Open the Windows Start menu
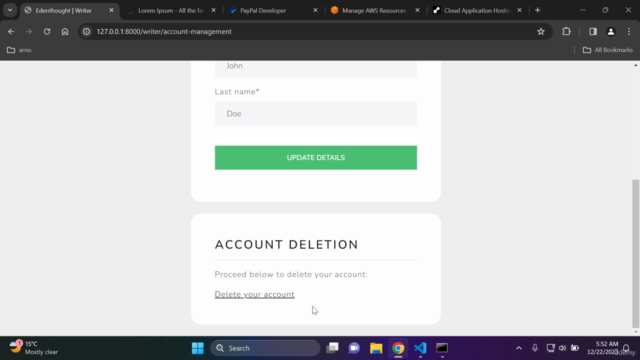Screen dimensions: 640x360 [198, 348]
